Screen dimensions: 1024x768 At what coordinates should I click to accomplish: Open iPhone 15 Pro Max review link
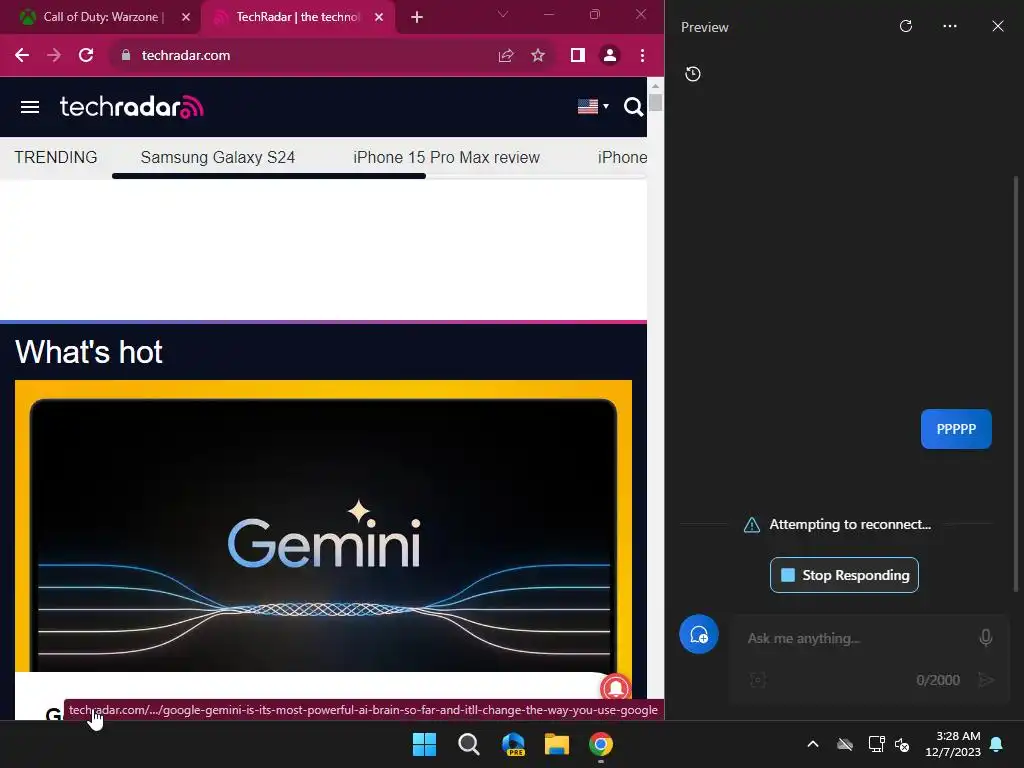[447, 157]
